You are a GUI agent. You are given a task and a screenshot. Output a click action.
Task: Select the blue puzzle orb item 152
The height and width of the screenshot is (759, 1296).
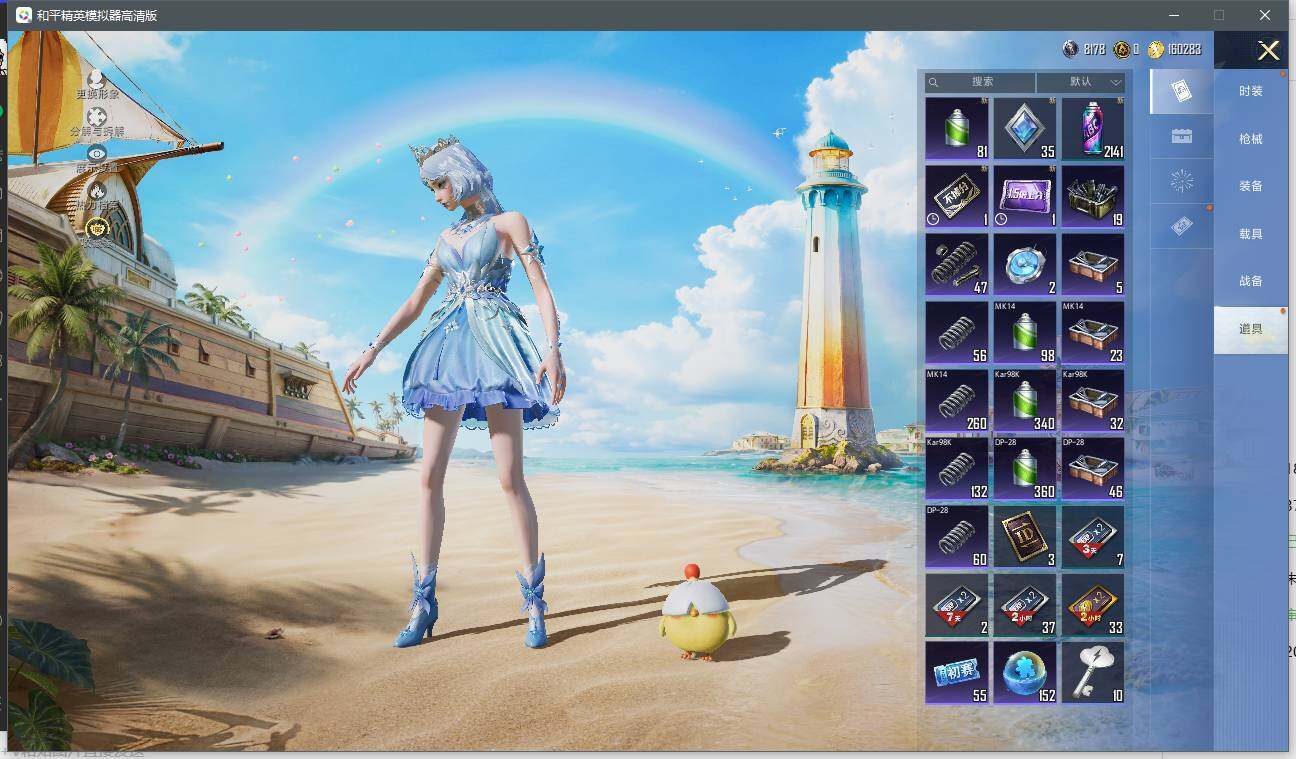tap(1025, 673)
